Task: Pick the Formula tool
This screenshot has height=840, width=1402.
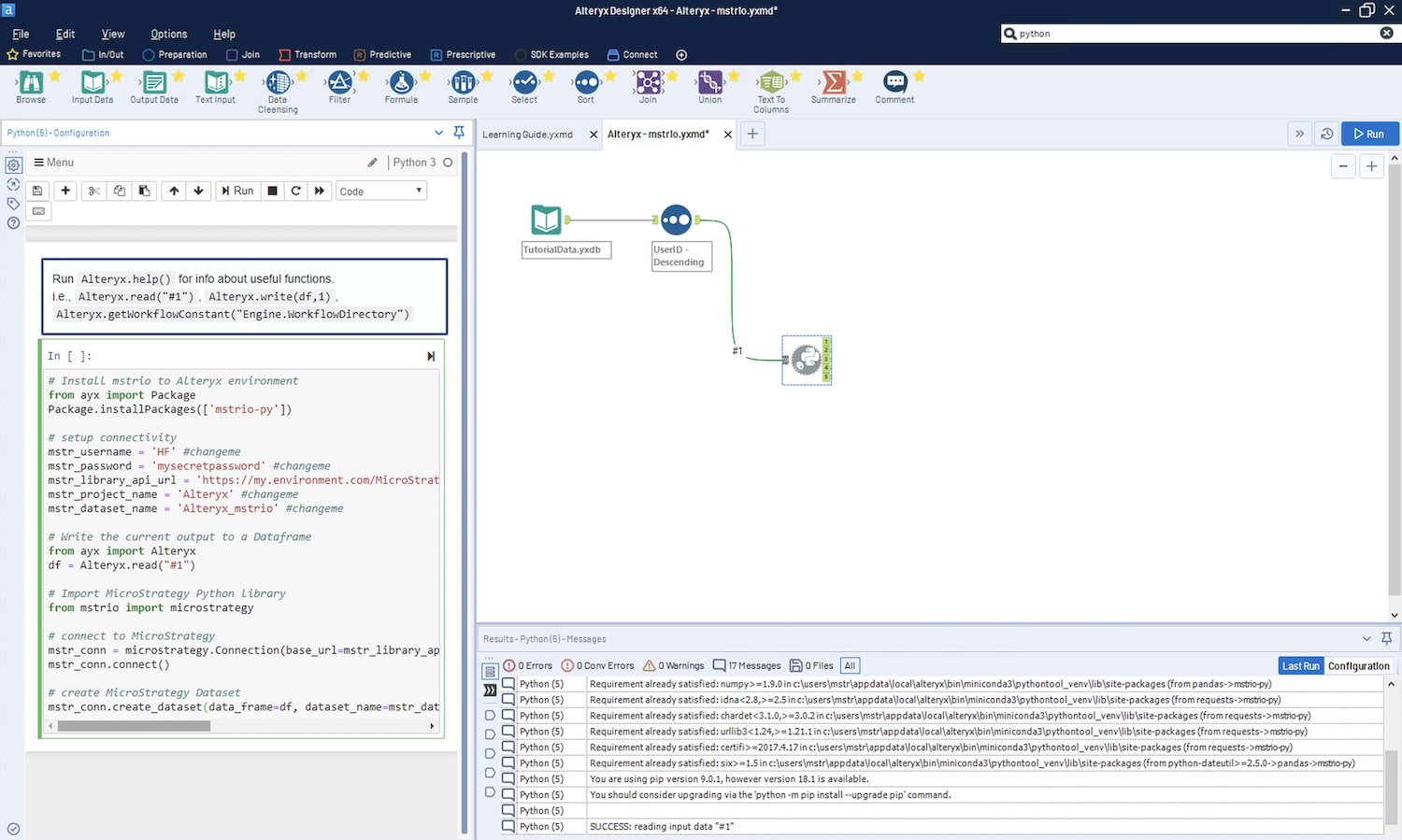Action: (x=402, y=84)
